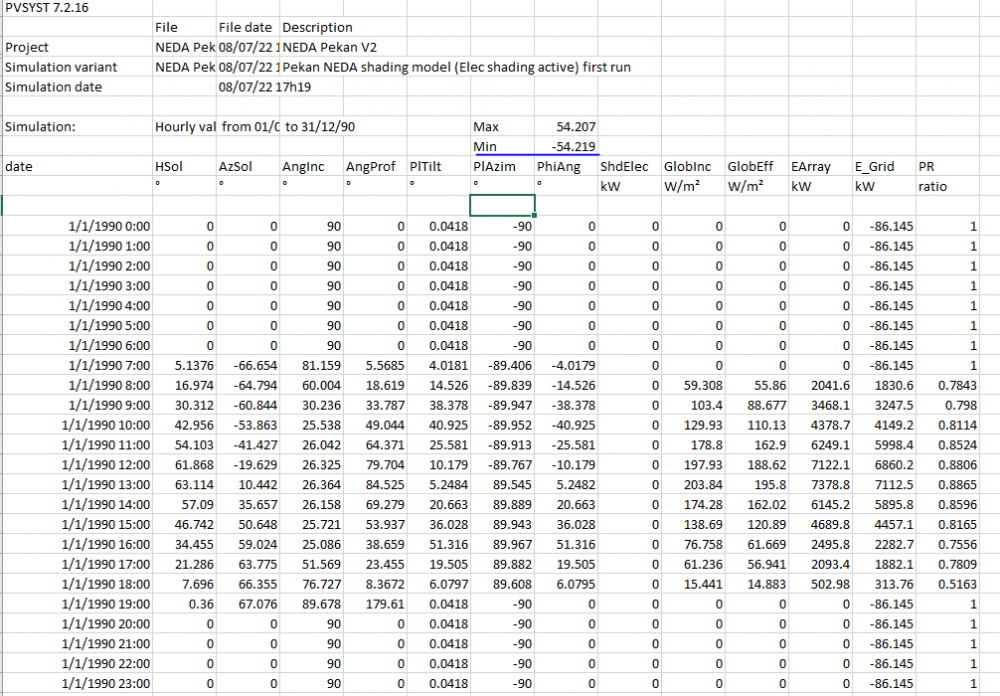Click the EArray value 7378.8

tap(829, 484)
